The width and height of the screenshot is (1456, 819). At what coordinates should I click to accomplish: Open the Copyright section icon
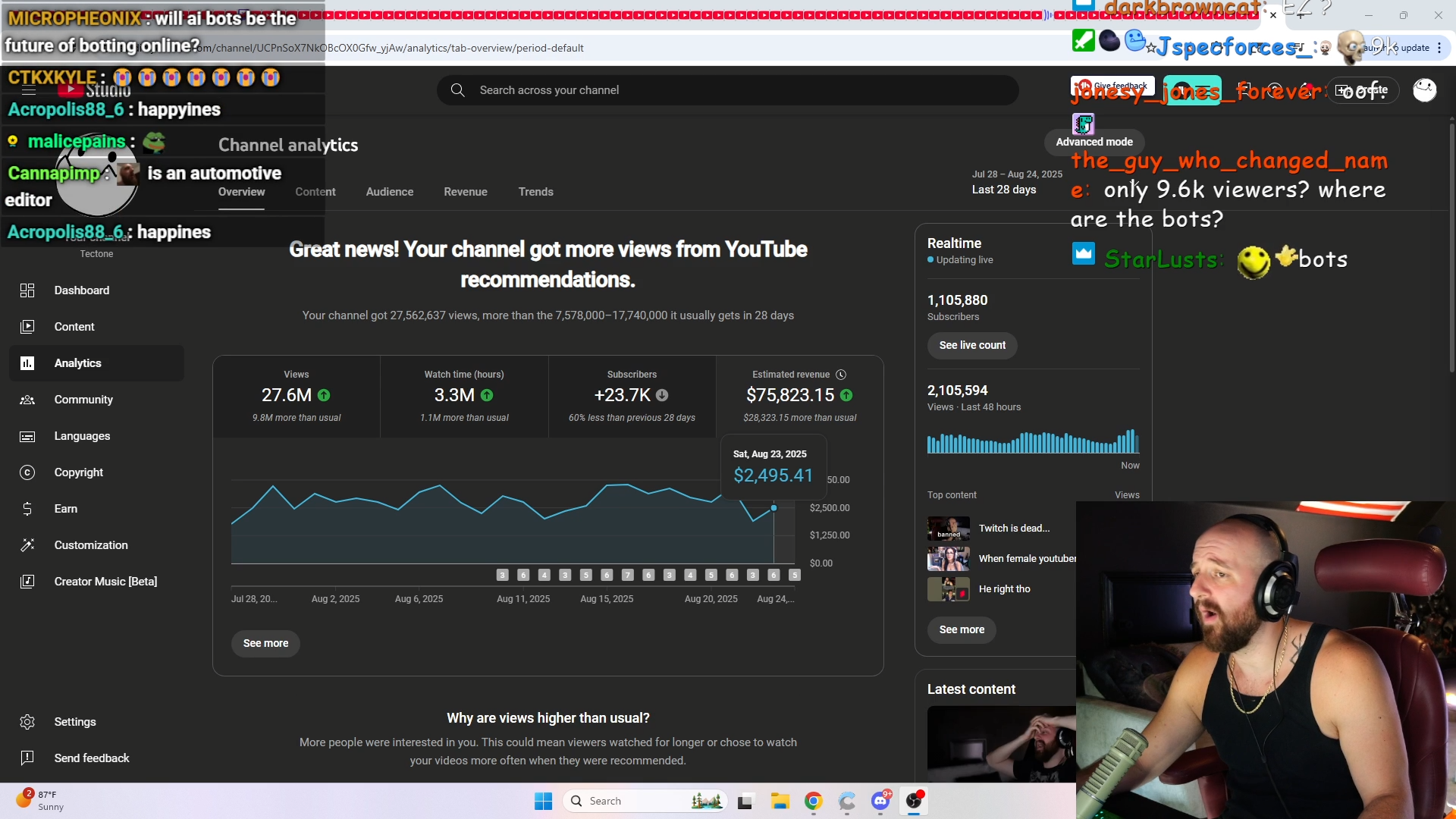27,472
